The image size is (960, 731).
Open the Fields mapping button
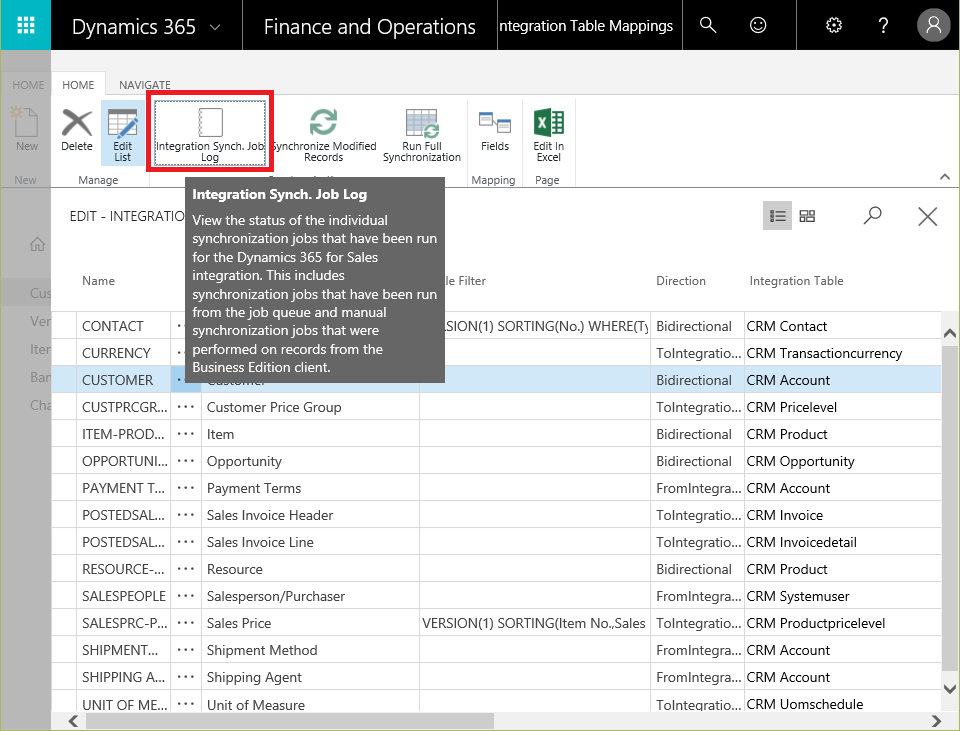coord(495,130)
